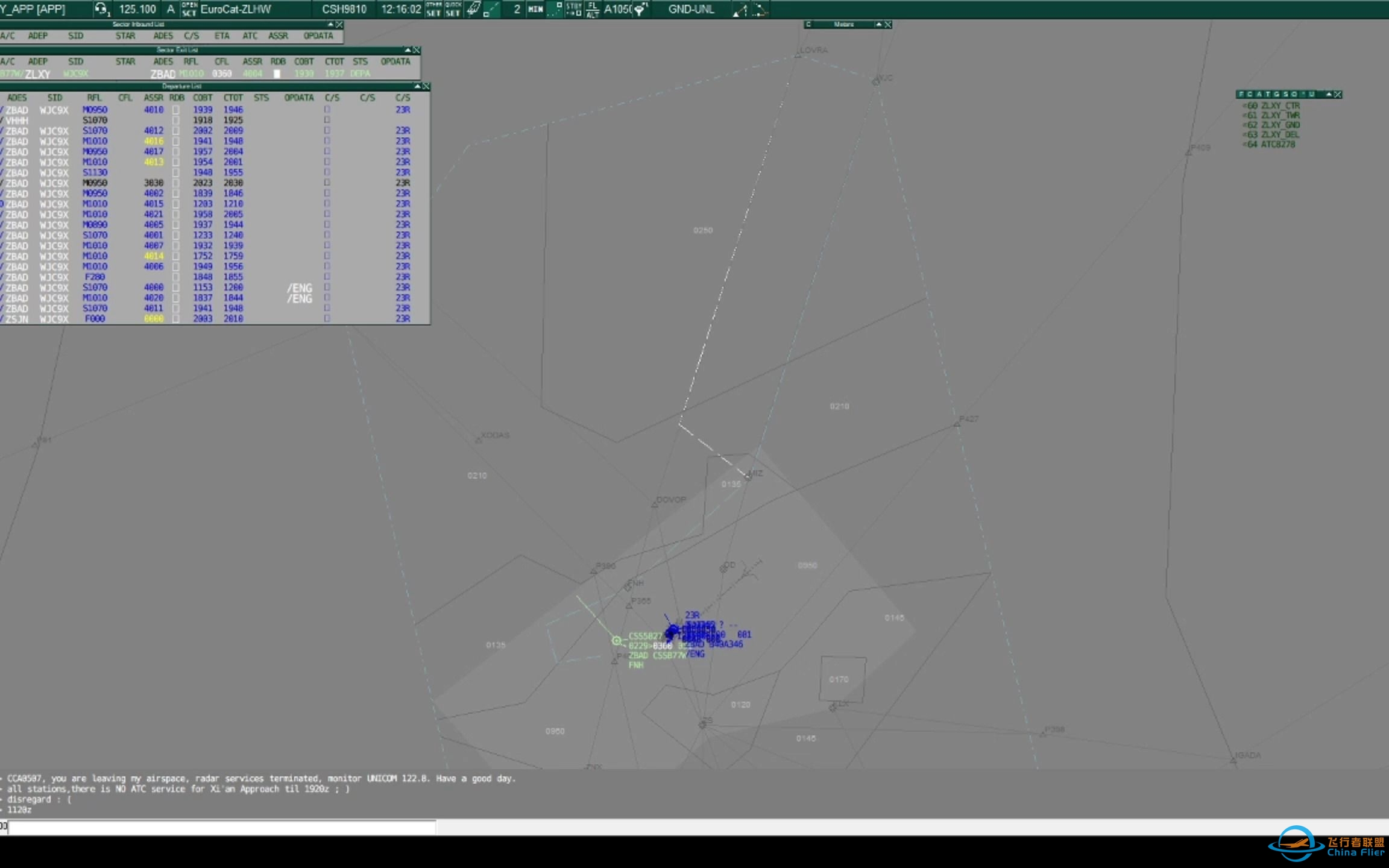Click the GND-UNL altitude range field
1389x868 pixels.
691,9
